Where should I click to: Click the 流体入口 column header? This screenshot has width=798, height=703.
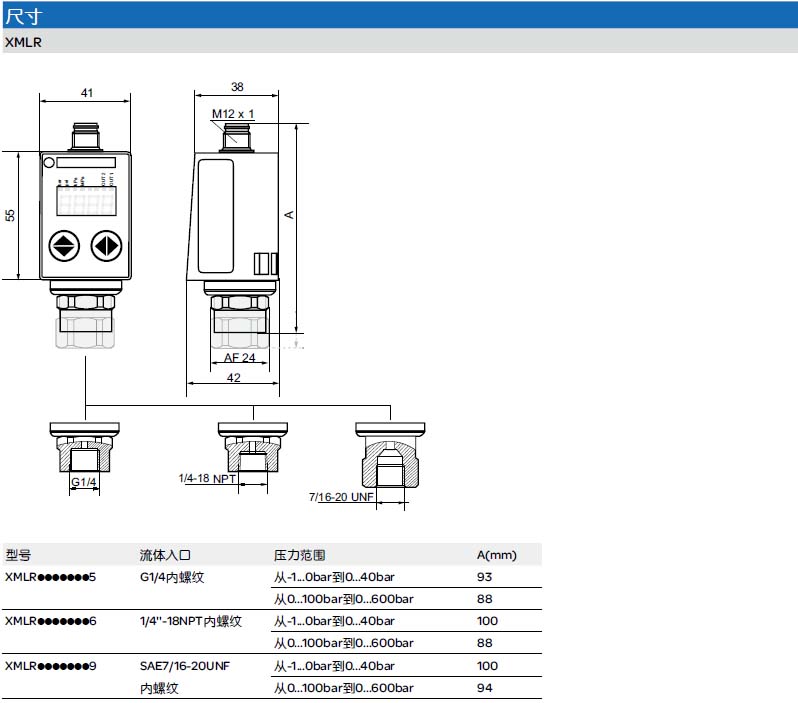pos(164,555)
